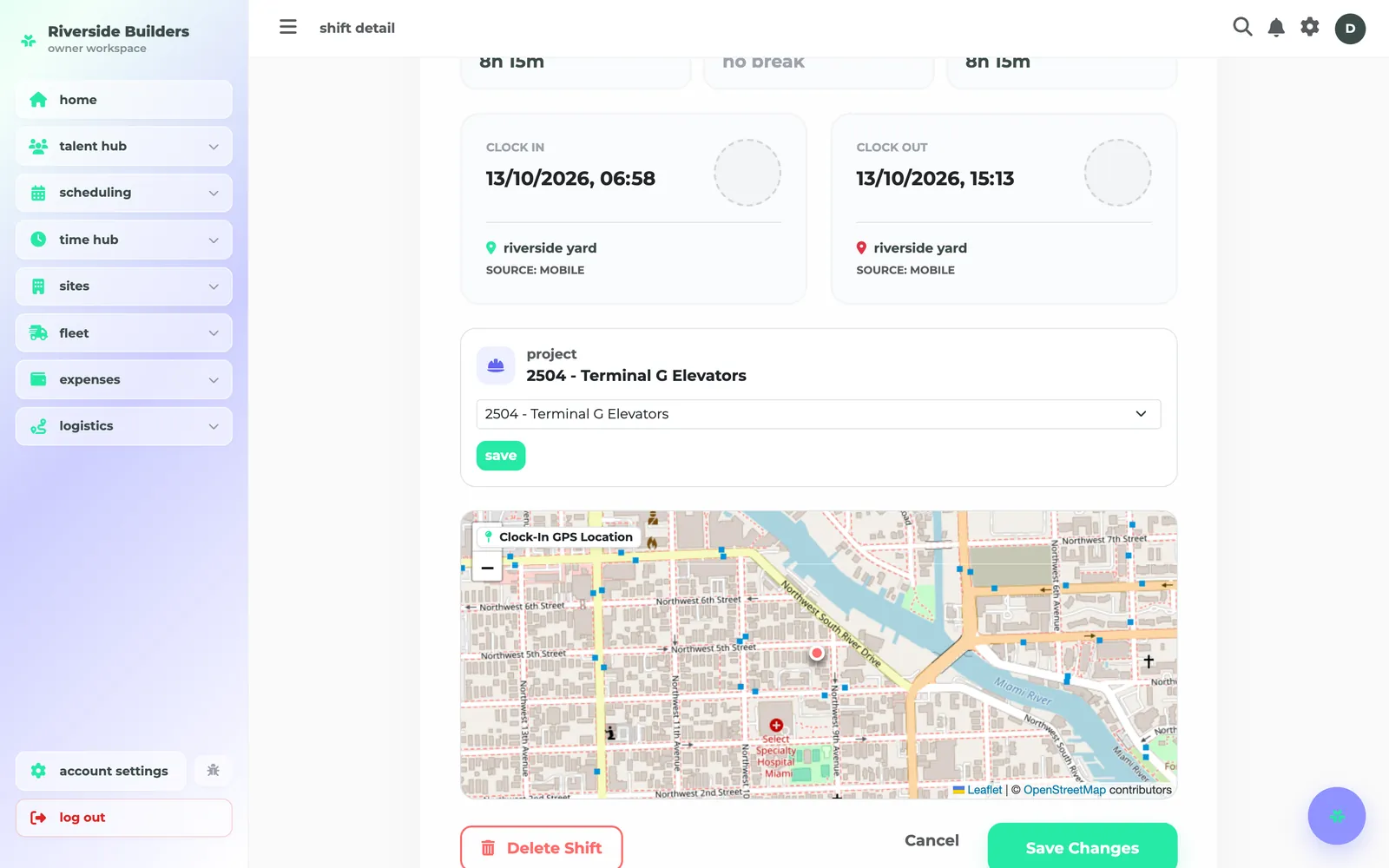1389x868 pixels.
Task: Click the shift detail page title
Action: (357, 28)
